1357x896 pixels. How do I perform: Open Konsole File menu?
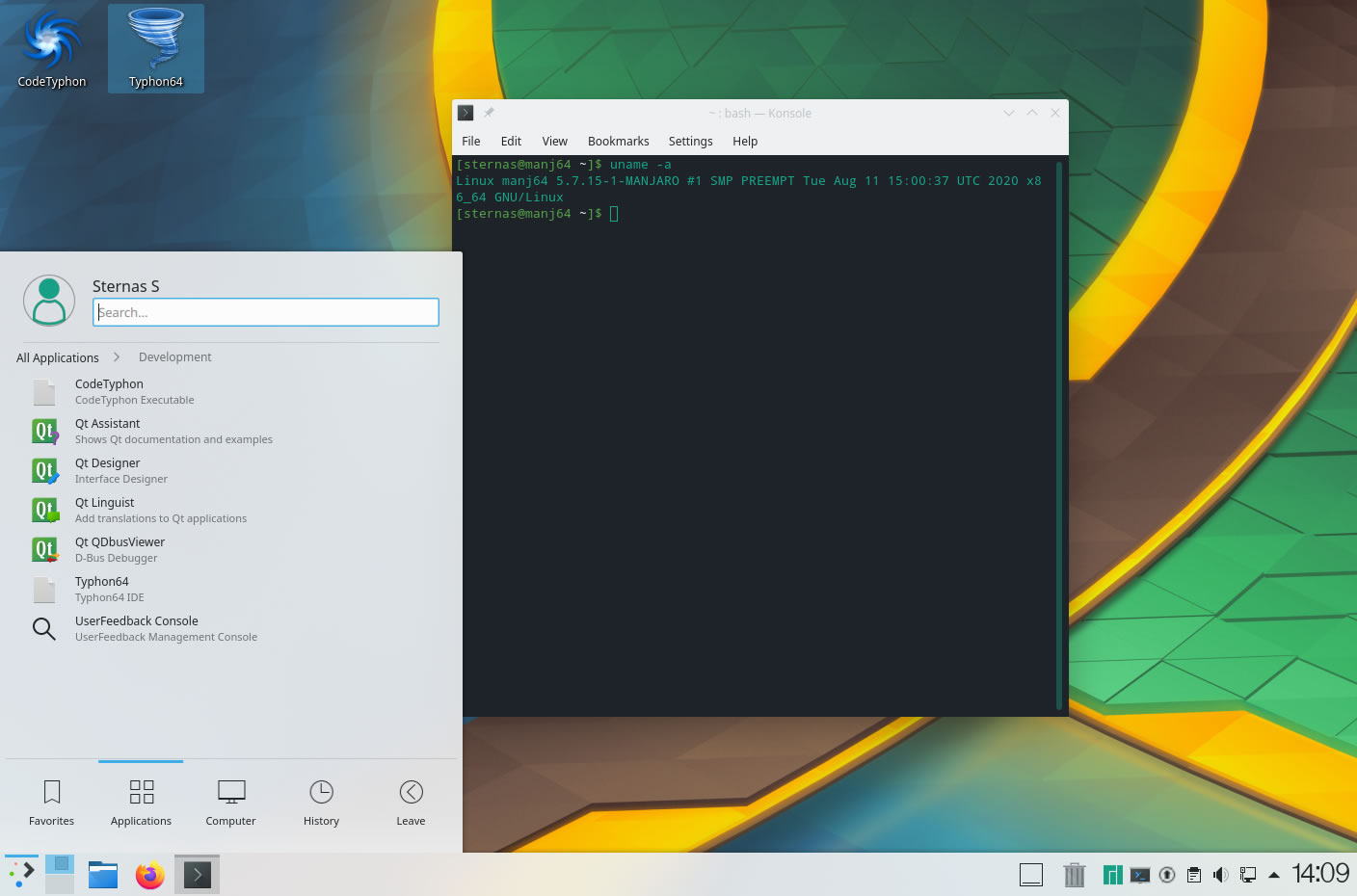click(471, 141)
